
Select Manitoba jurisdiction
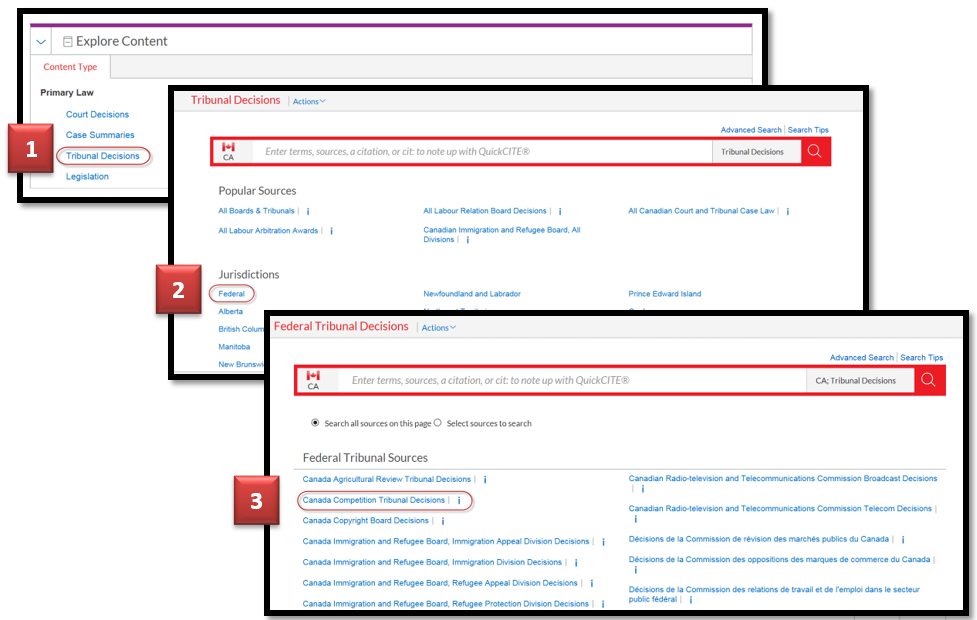point(234,347)
